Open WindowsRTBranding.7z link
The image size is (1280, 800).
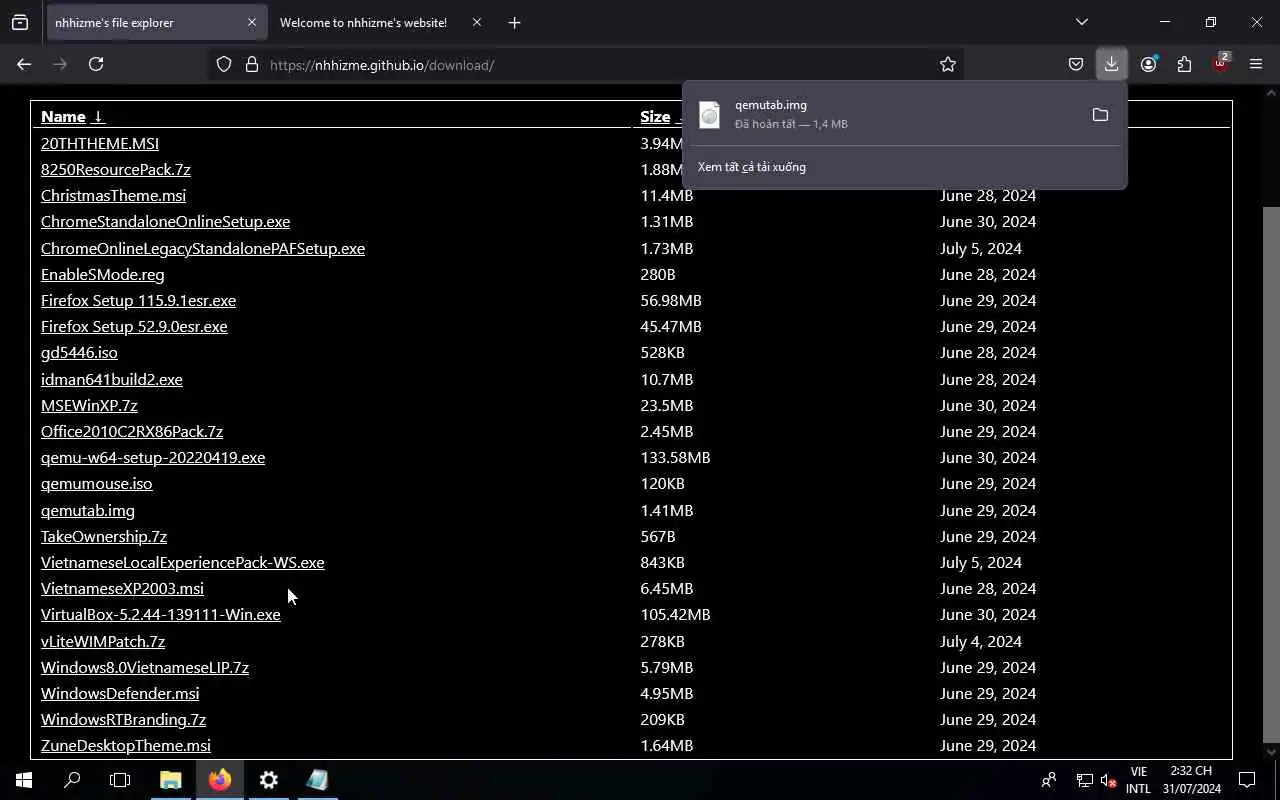(123, 719)
